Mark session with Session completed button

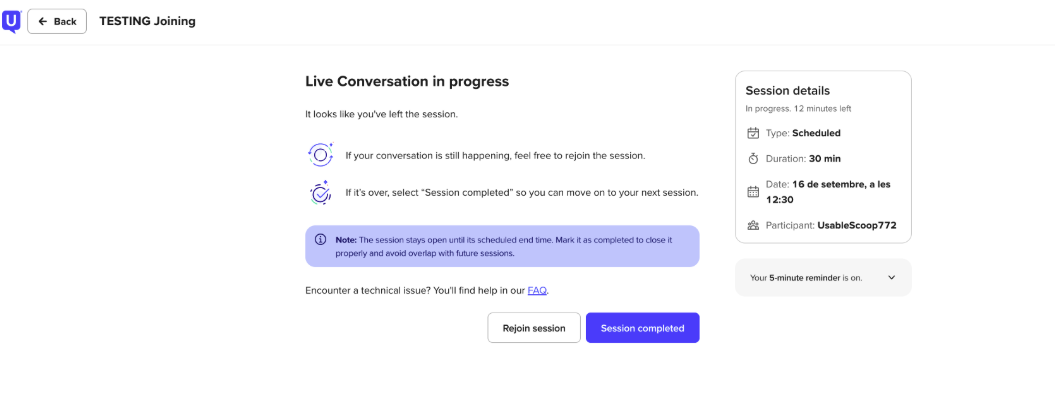[643, 328]
